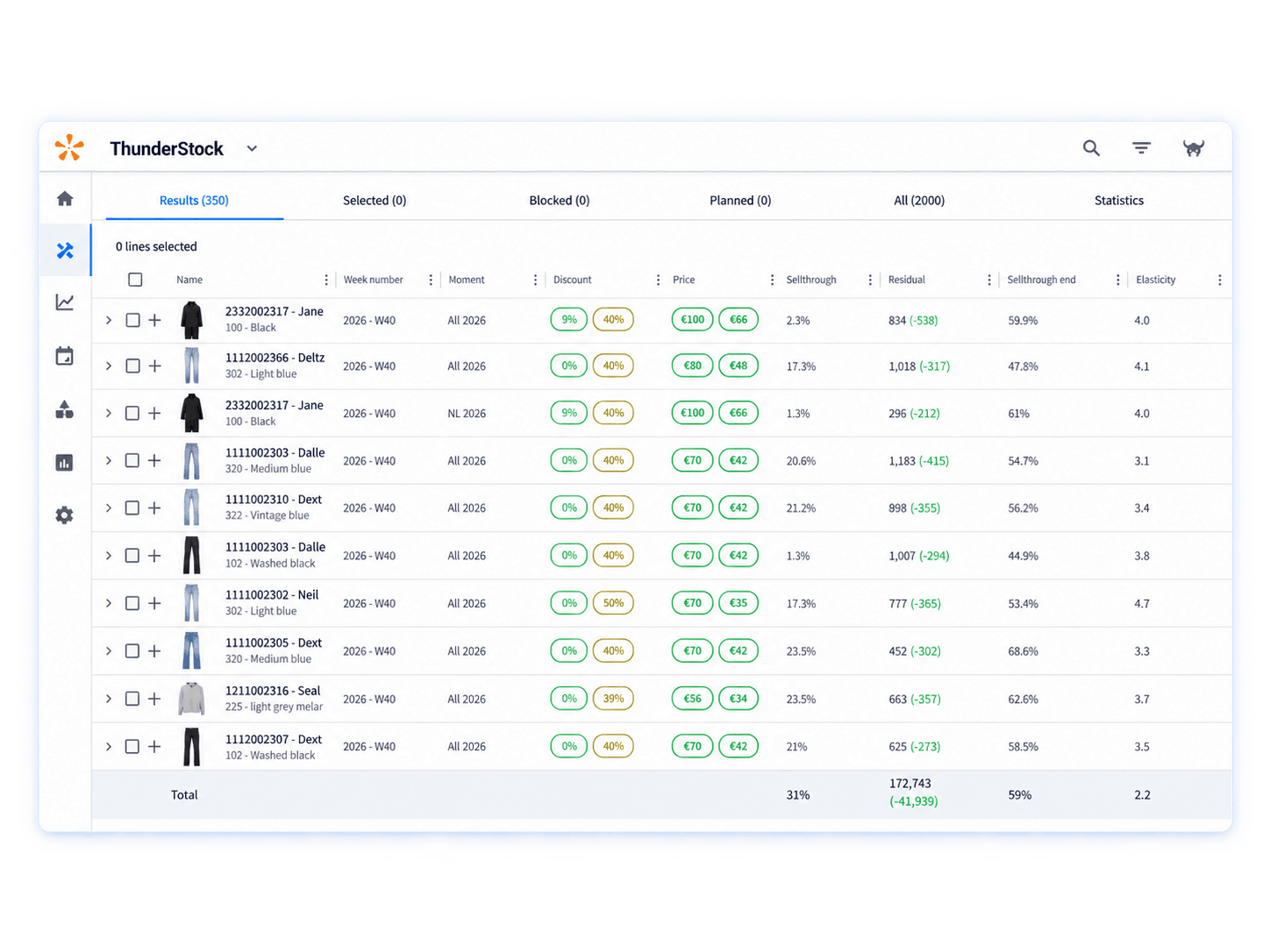The height and width of the screenshot is (952, 1270).
Task: Tick the select-all header checkbox
Action: pyautogui.click(x=135, y=280)
